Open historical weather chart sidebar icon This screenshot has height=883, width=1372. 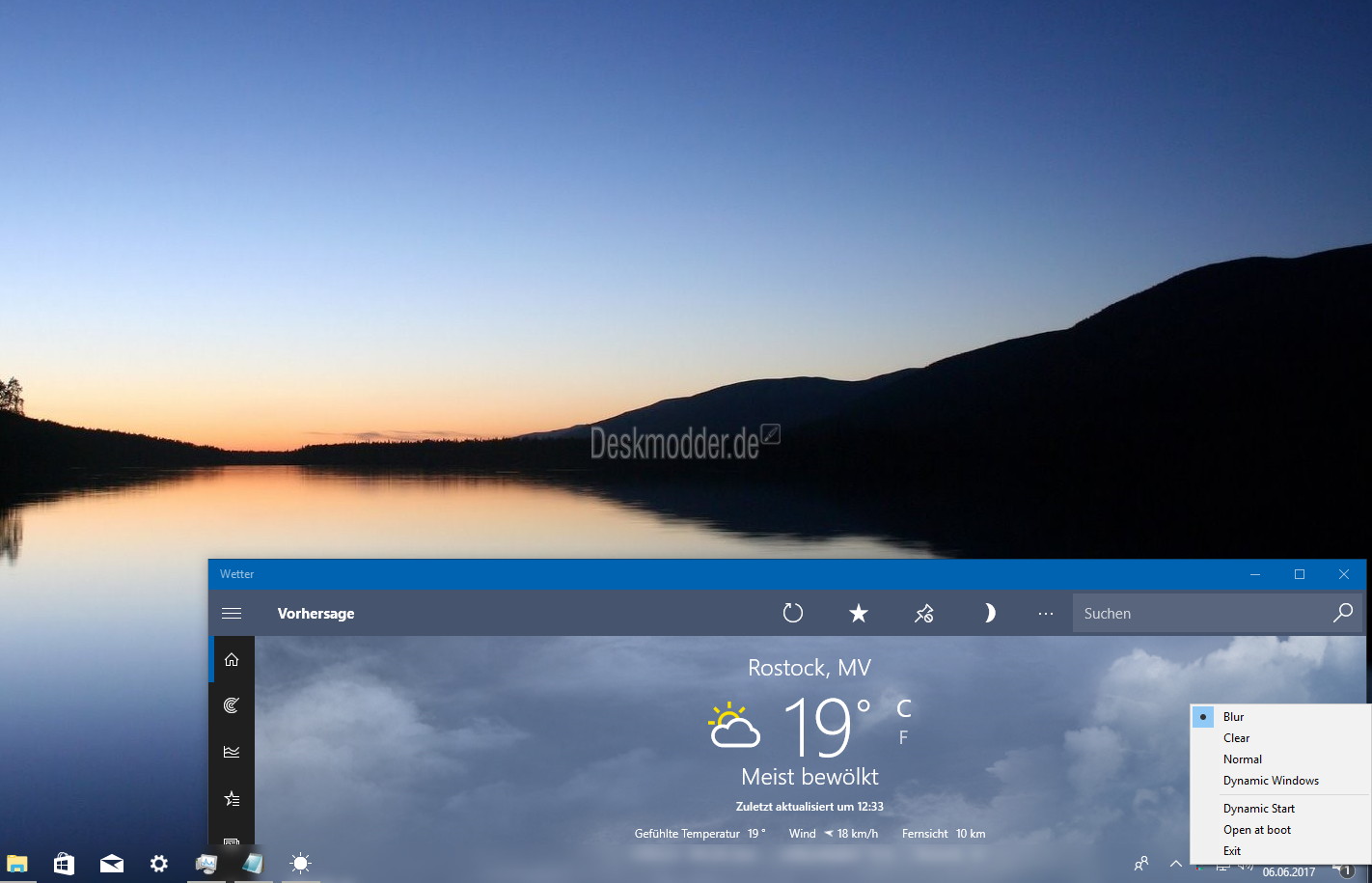coord(232,752)
